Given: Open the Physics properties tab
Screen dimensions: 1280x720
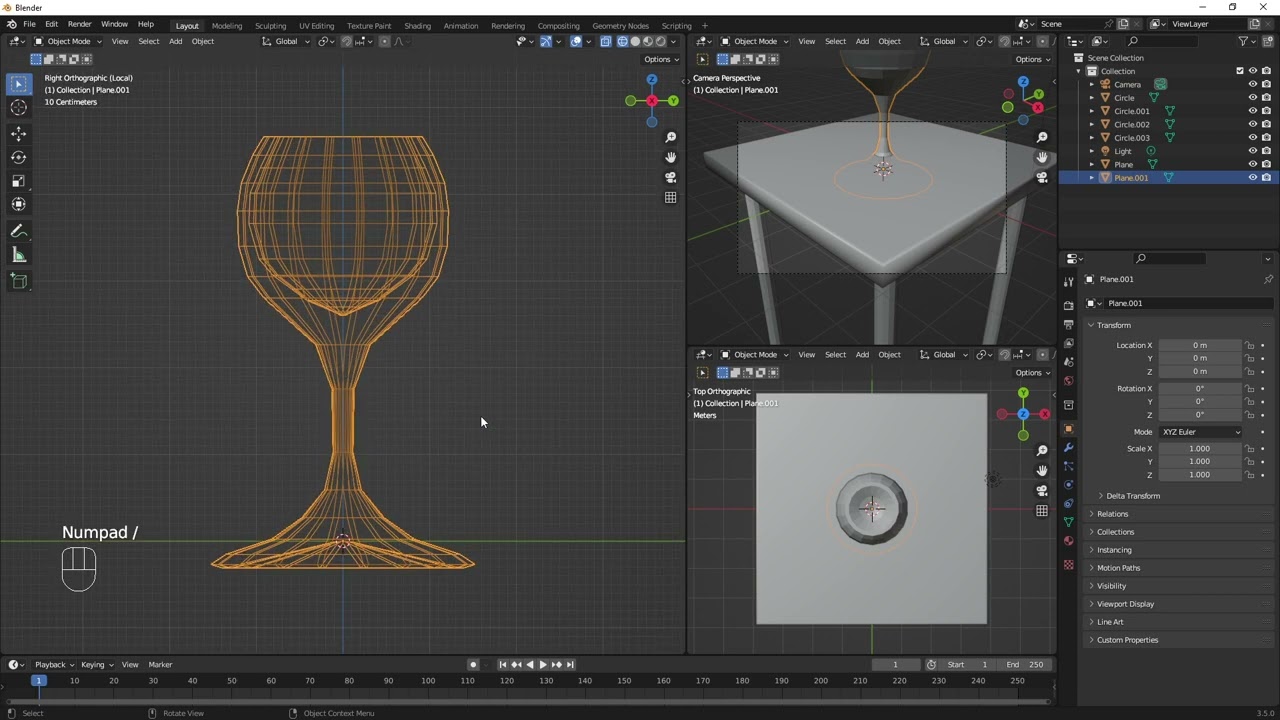Looking at the screenshot, I should coord(1069,484).
